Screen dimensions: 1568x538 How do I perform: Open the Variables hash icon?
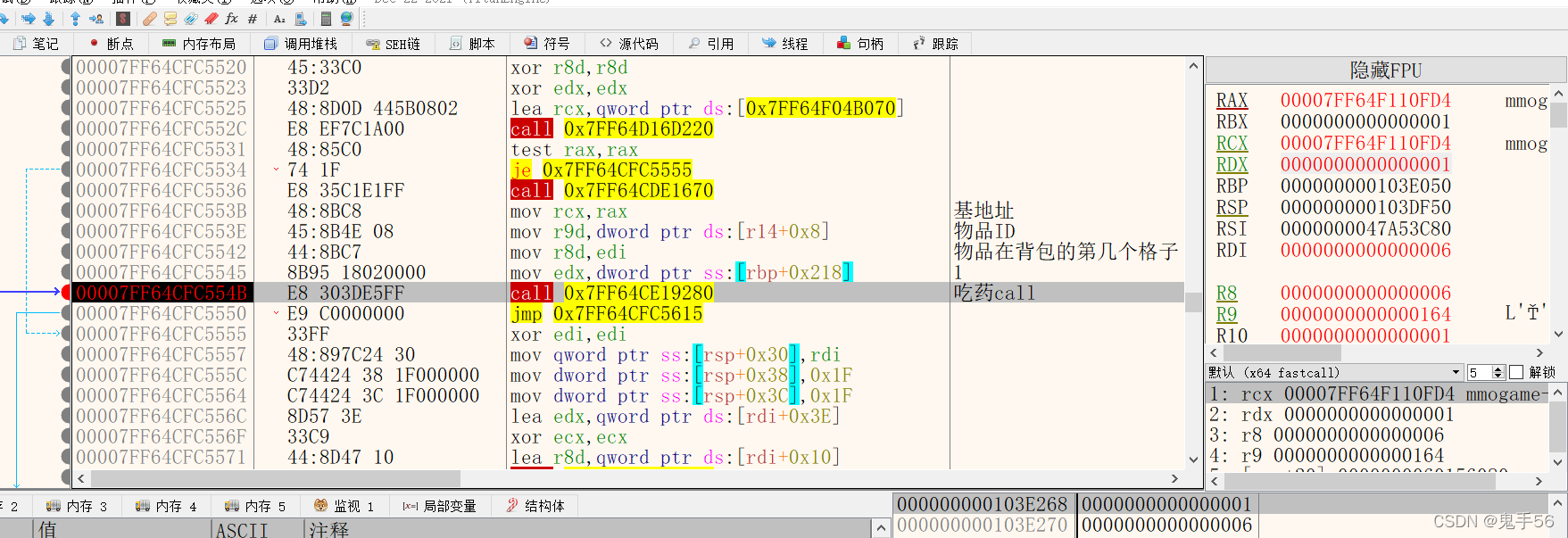253,18
